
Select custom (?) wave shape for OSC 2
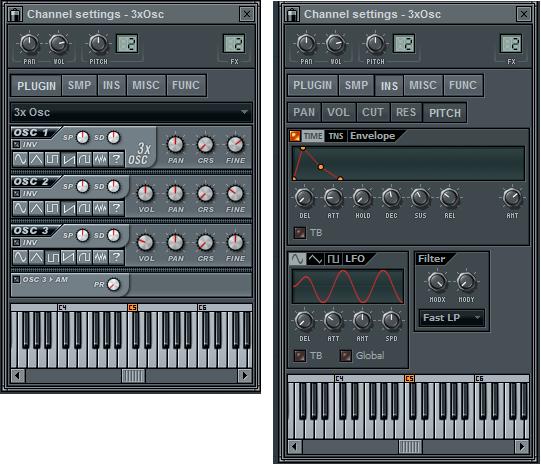tap(116, 208)
